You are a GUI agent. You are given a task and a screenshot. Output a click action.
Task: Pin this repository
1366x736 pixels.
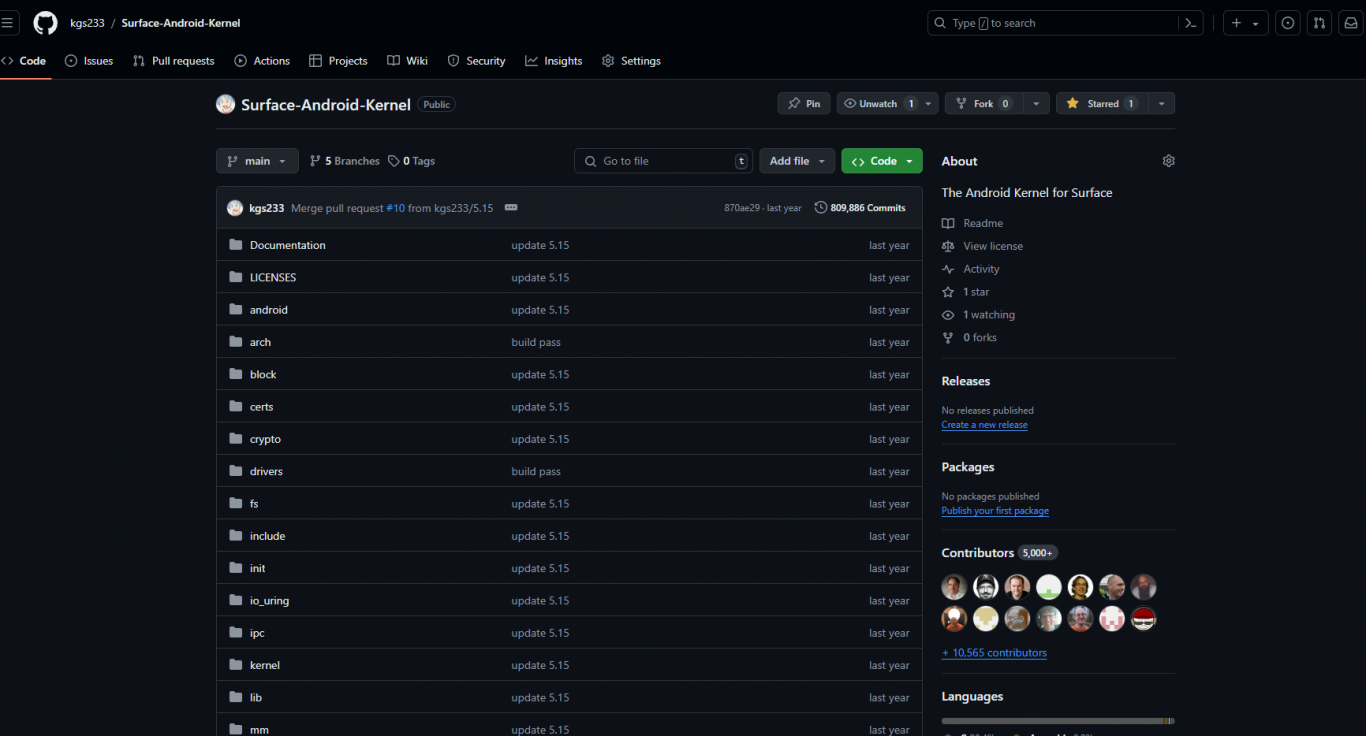coord(804,104)
